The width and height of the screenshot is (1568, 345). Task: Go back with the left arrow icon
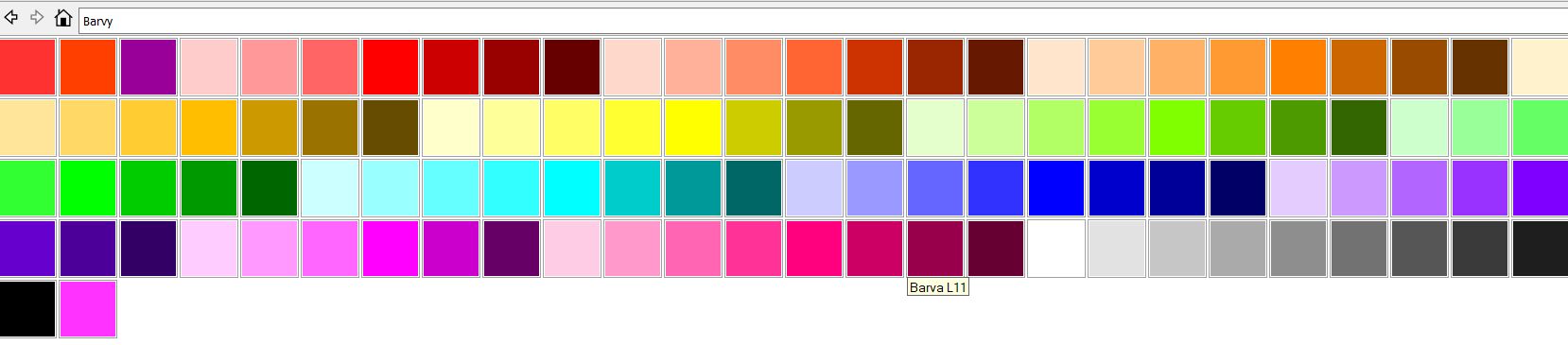tap(11, 18)
